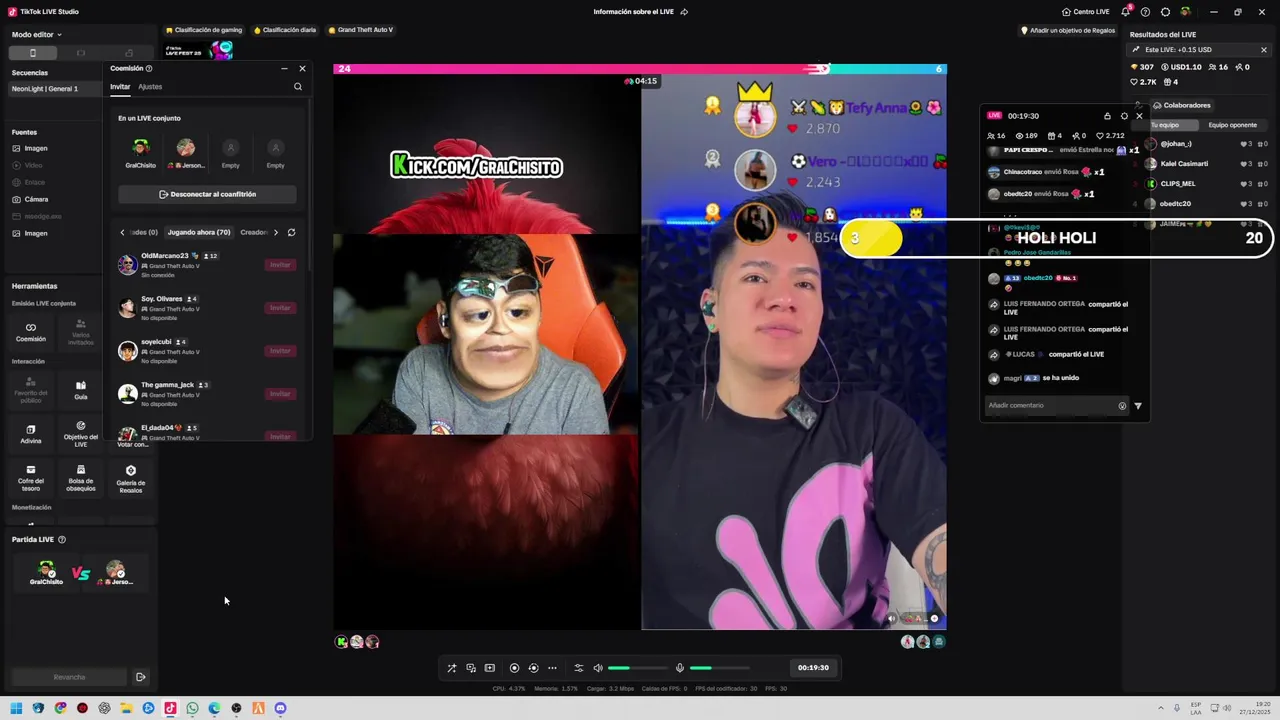Select the landscape layout mode

tap(81, 53)
